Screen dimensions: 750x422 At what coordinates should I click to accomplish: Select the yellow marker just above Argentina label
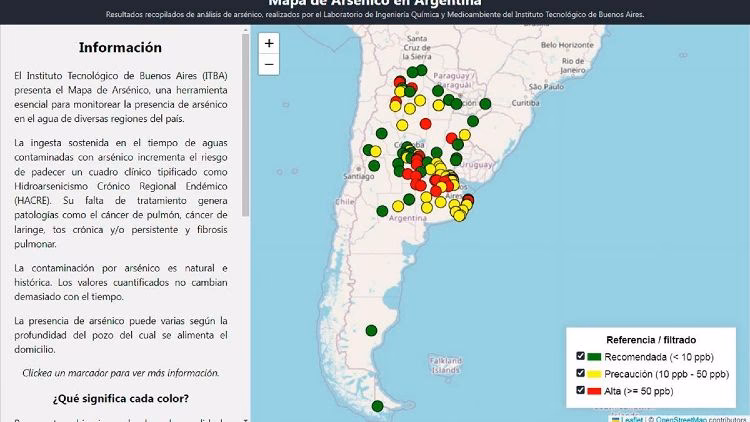[x=398, y=206]
